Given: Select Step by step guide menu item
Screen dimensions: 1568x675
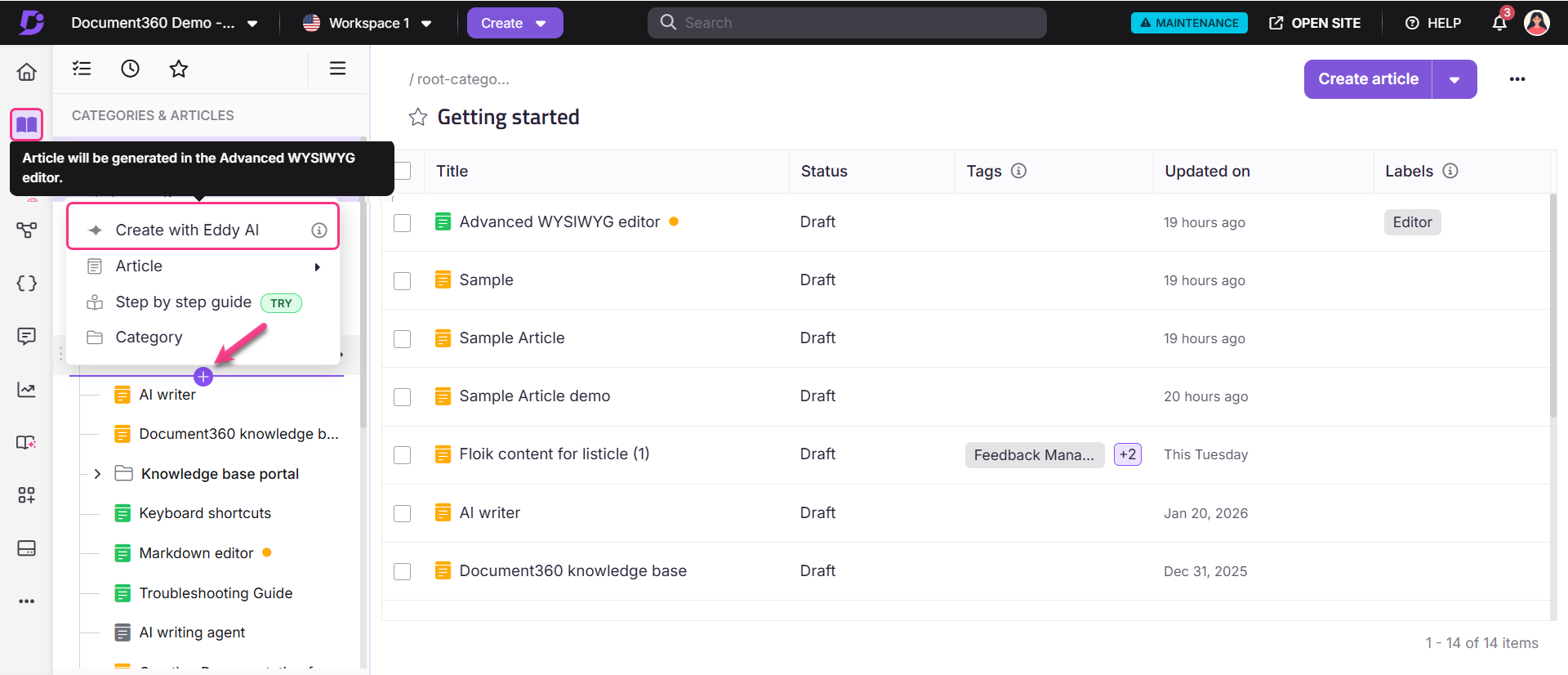Looking at the screenshot, I should pyautogui.click(x=183, y=302).
